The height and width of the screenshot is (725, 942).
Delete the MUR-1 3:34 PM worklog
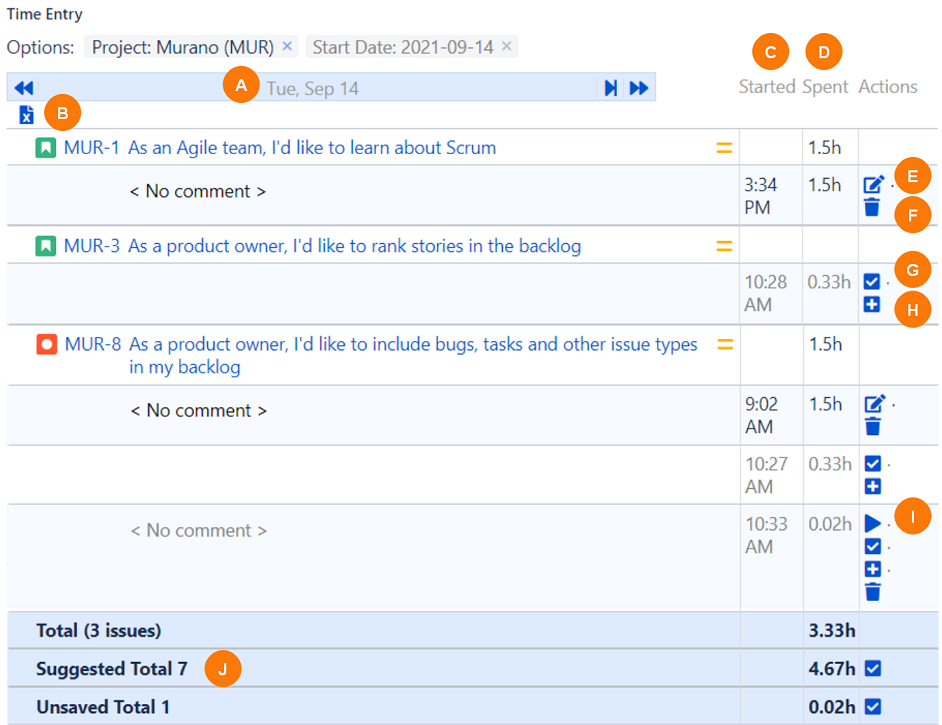(x=872, y=207)
